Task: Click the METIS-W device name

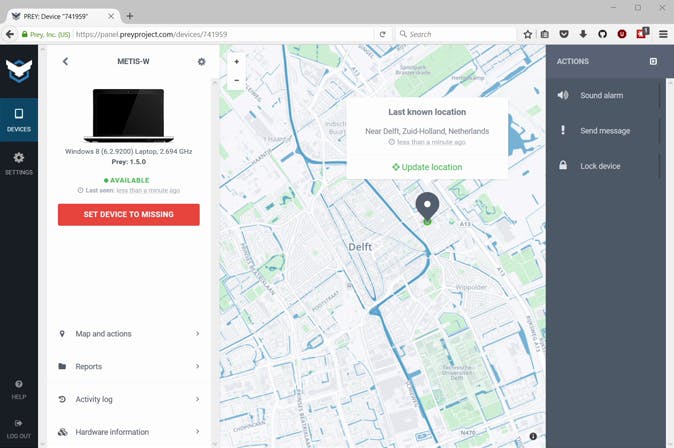Action: [133, 61]
